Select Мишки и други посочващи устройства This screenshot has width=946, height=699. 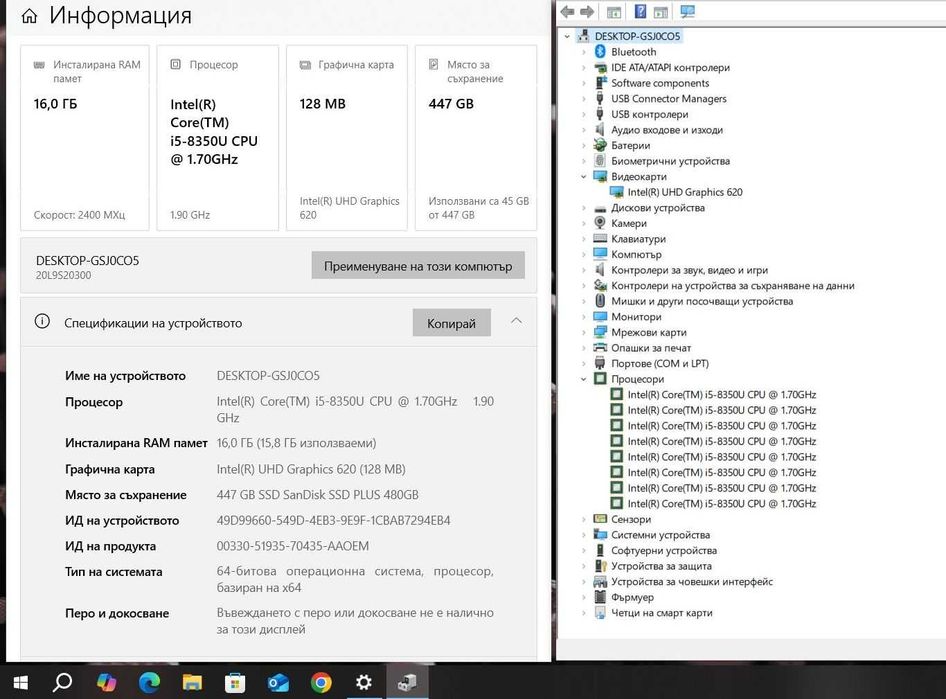click(702, 301)
